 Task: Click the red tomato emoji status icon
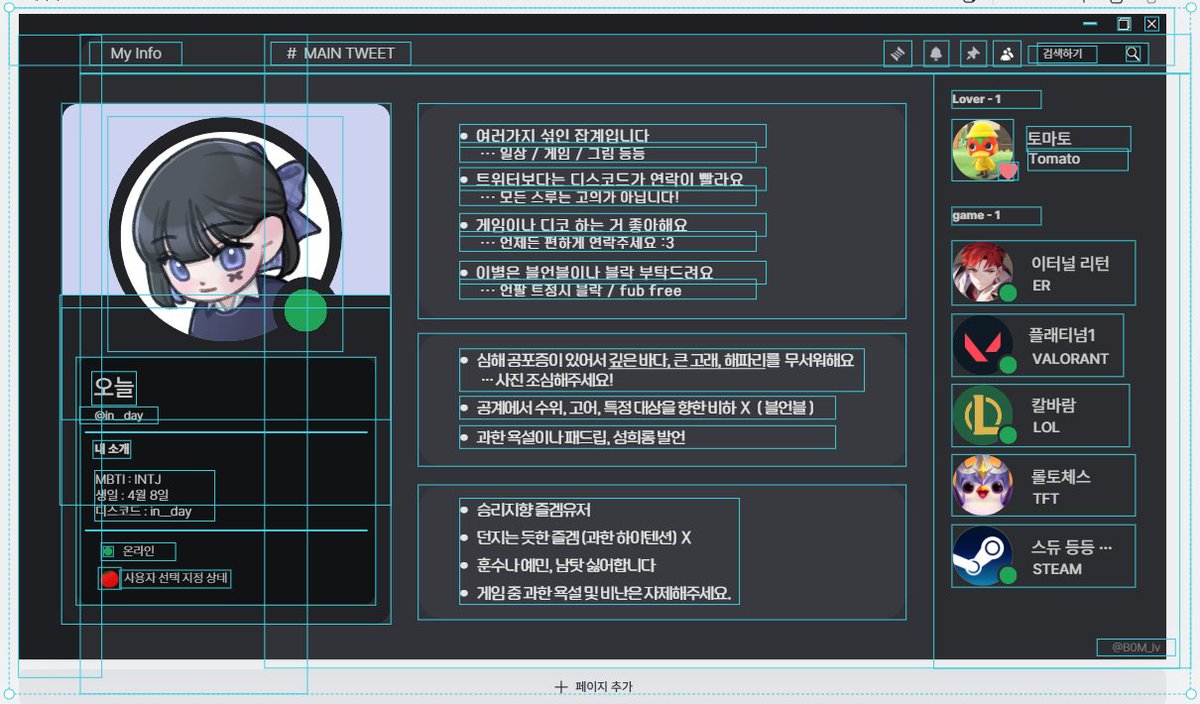109,578
